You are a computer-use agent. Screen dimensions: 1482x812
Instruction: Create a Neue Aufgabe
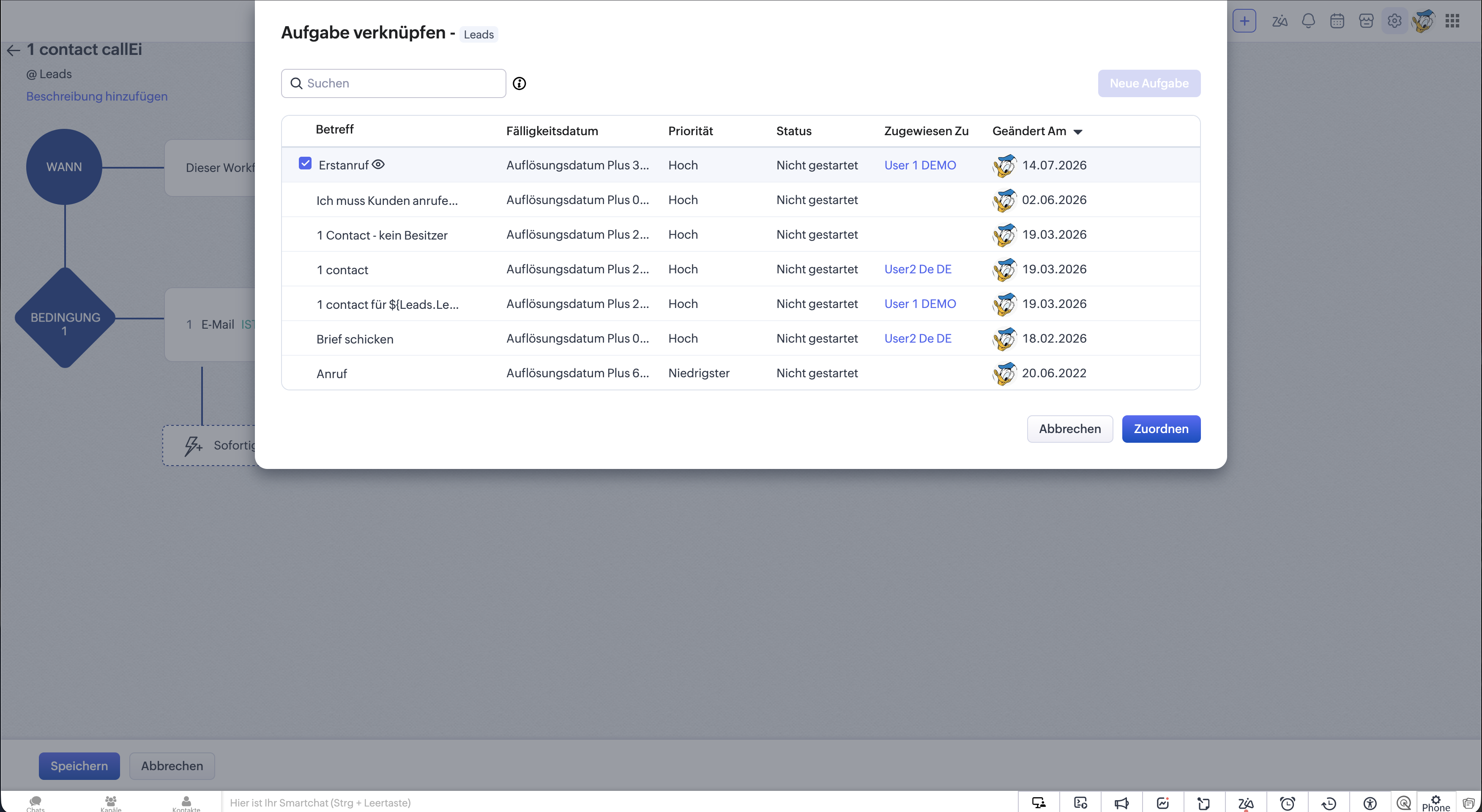coord(1149,83)
